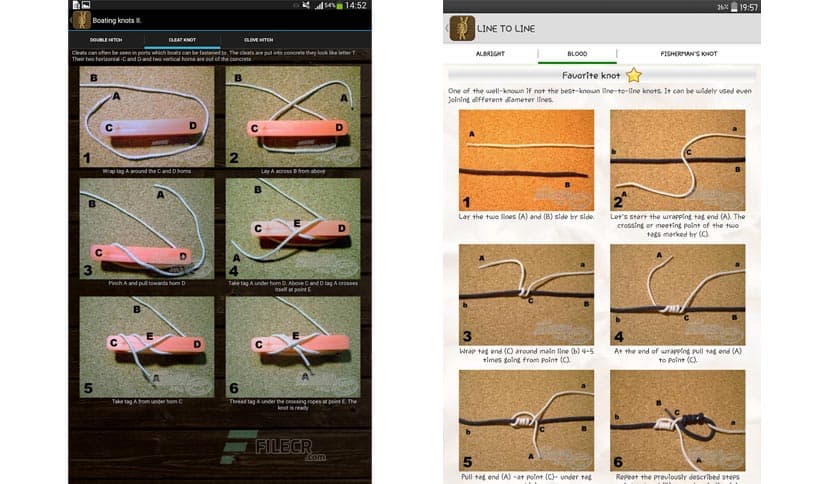Tap caption 'Lay A across B from above'
This screenshot has height=484, width=836.
[x=293, y=171]
